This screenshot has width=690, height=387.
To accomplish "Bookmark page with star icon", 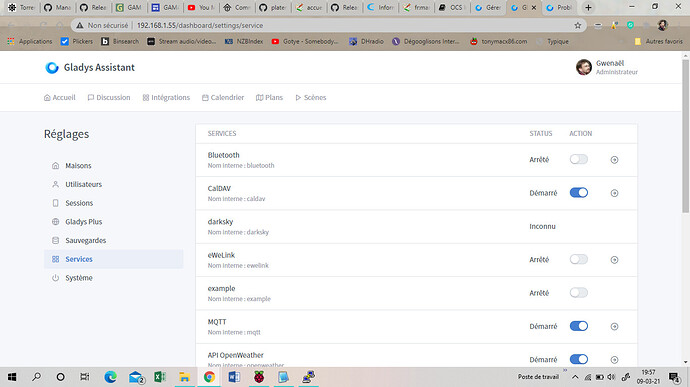I will pos(577,26).
